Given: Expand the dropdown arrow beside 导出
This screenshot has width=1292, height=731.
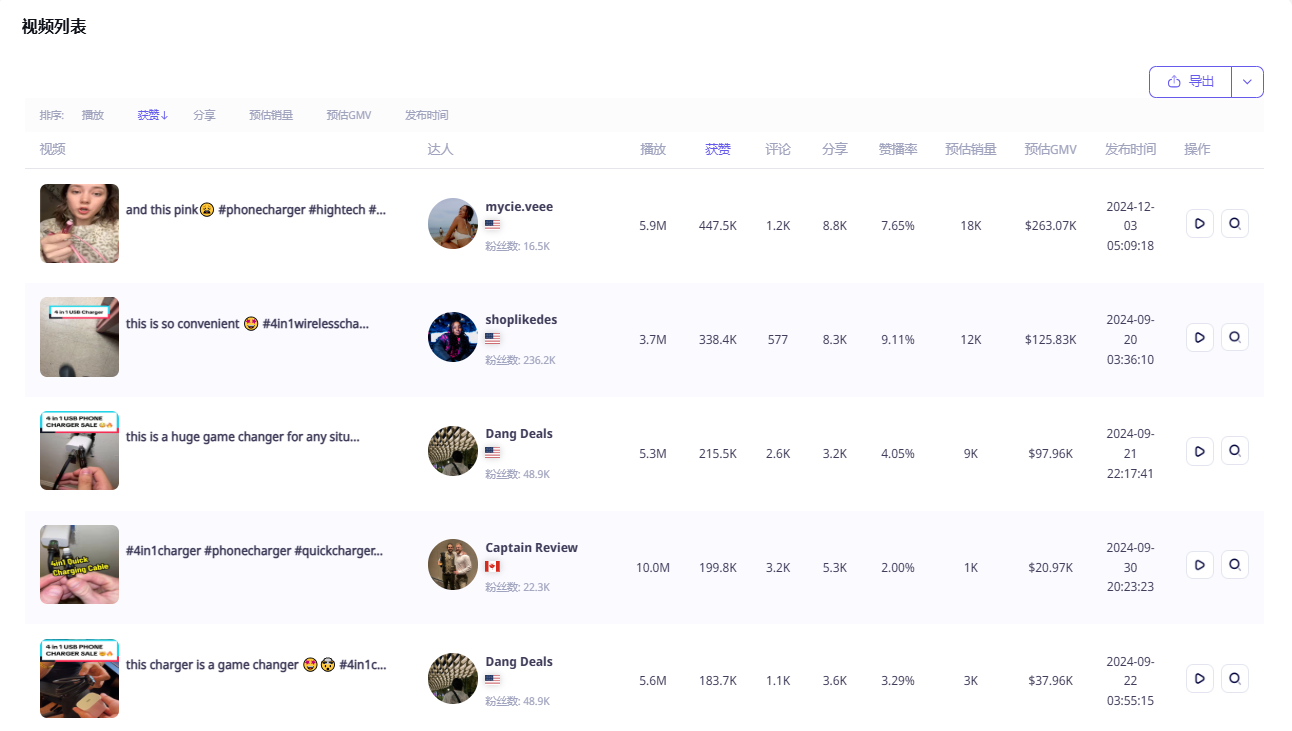Looking at the screenshot, I should [1247, 82].
